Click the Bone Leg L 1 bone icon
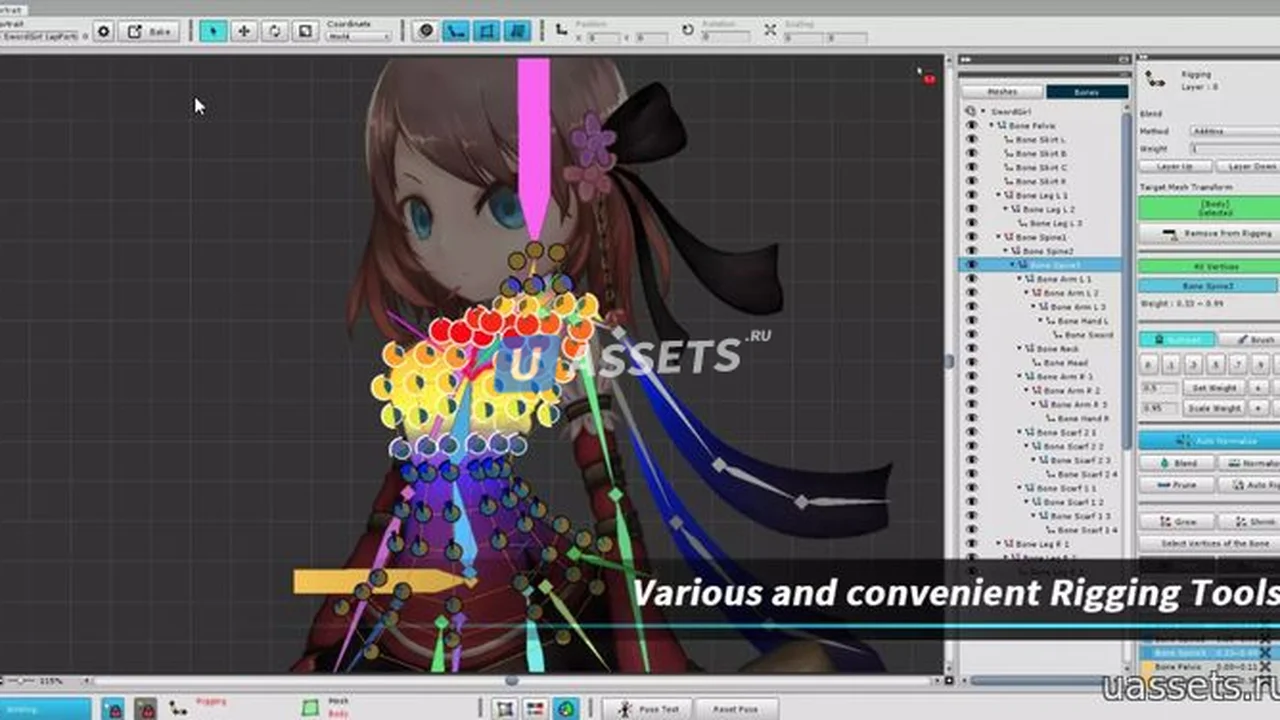 click(1009, 195)
